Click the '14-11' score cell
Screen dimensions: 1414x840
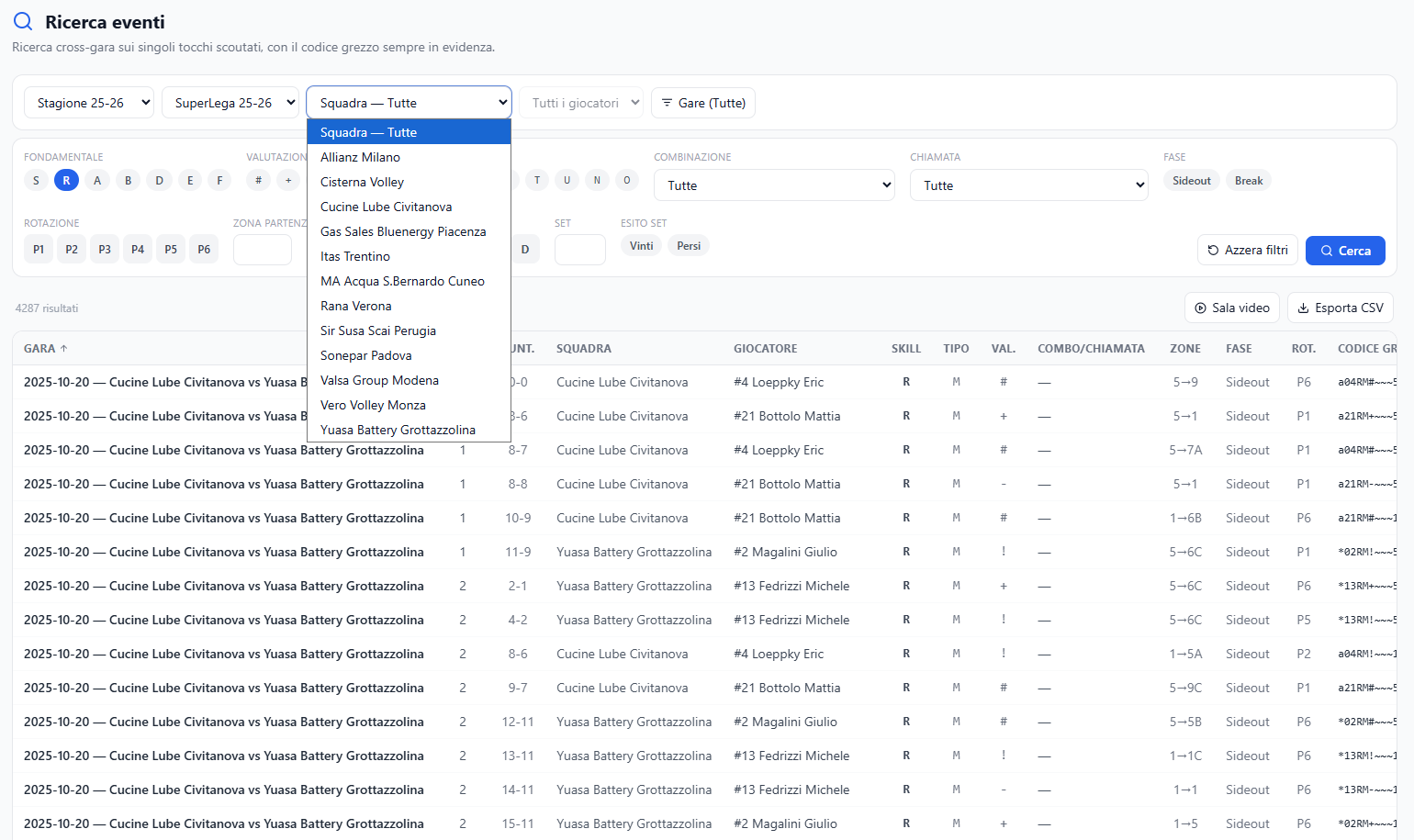(x=518, y=790)
